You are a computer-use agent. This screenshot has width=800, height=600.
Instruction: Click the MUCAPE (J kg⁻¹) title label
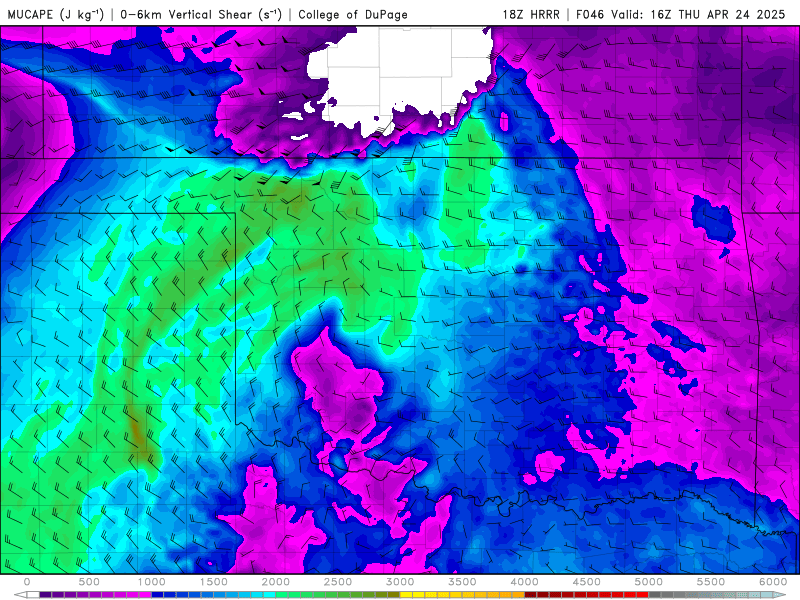pyautogui.click(x=55, y=15)
